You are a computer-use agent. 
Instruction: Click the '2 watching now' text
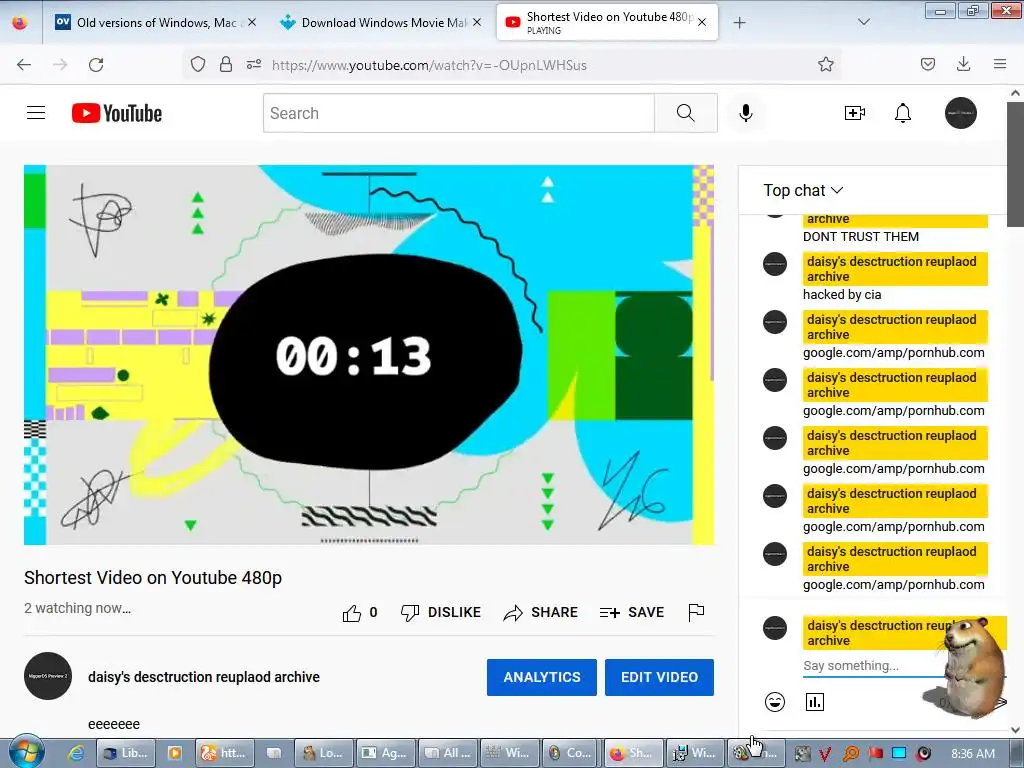pos(77,609)
